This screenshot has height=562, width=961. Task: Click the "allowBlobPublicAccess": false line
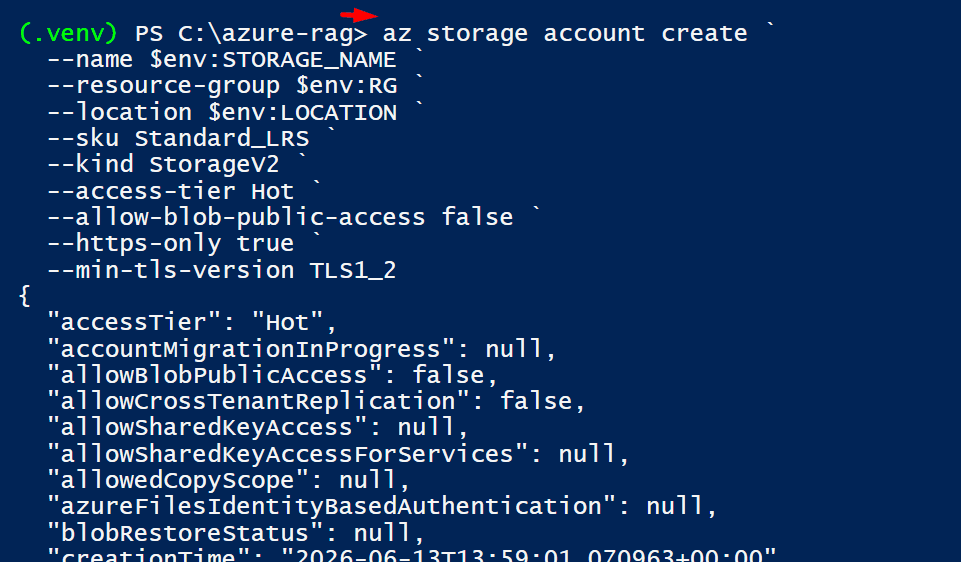273,376
